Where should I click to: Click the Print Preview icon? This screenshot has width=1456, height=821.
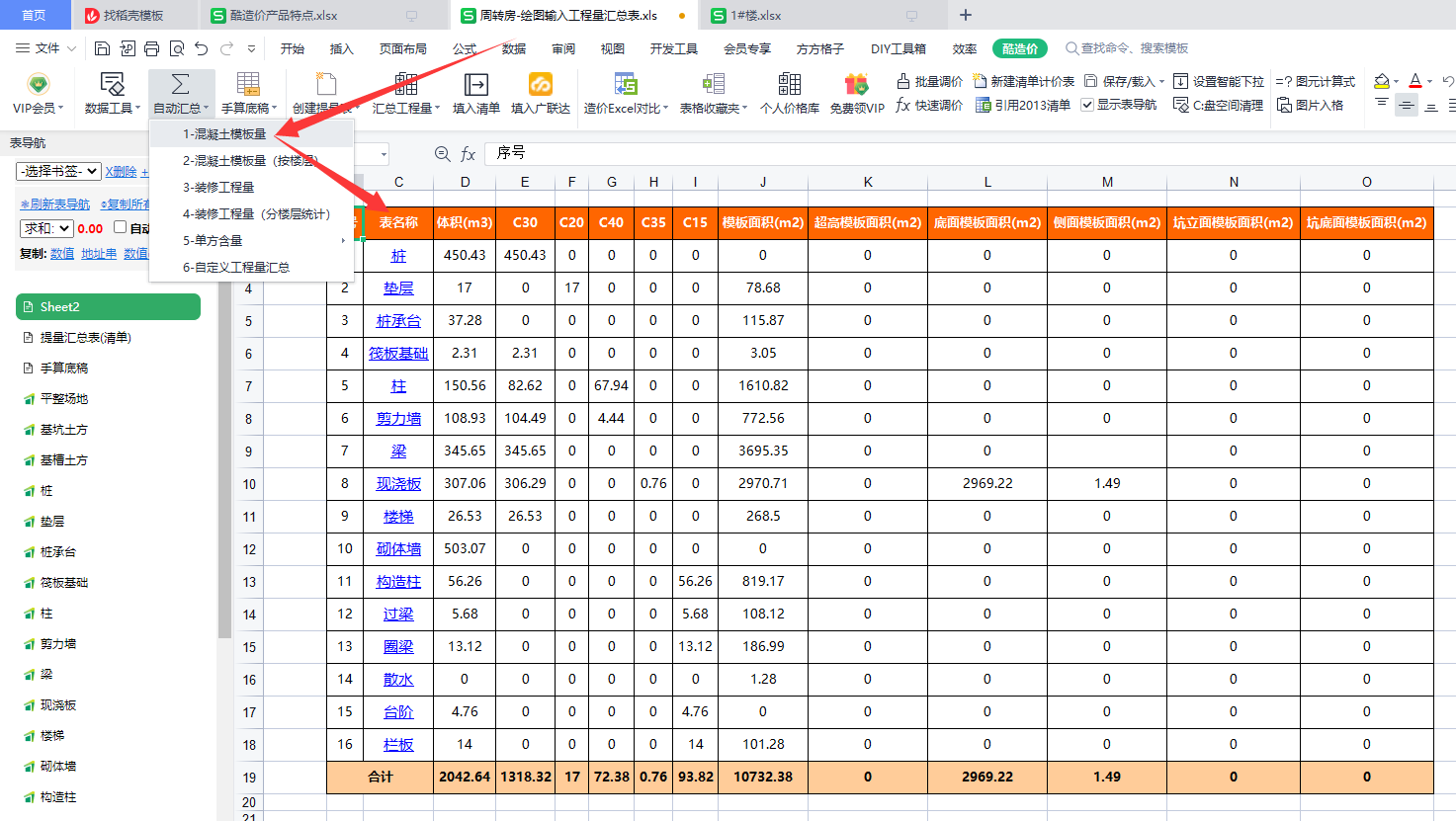pos(176,48)
